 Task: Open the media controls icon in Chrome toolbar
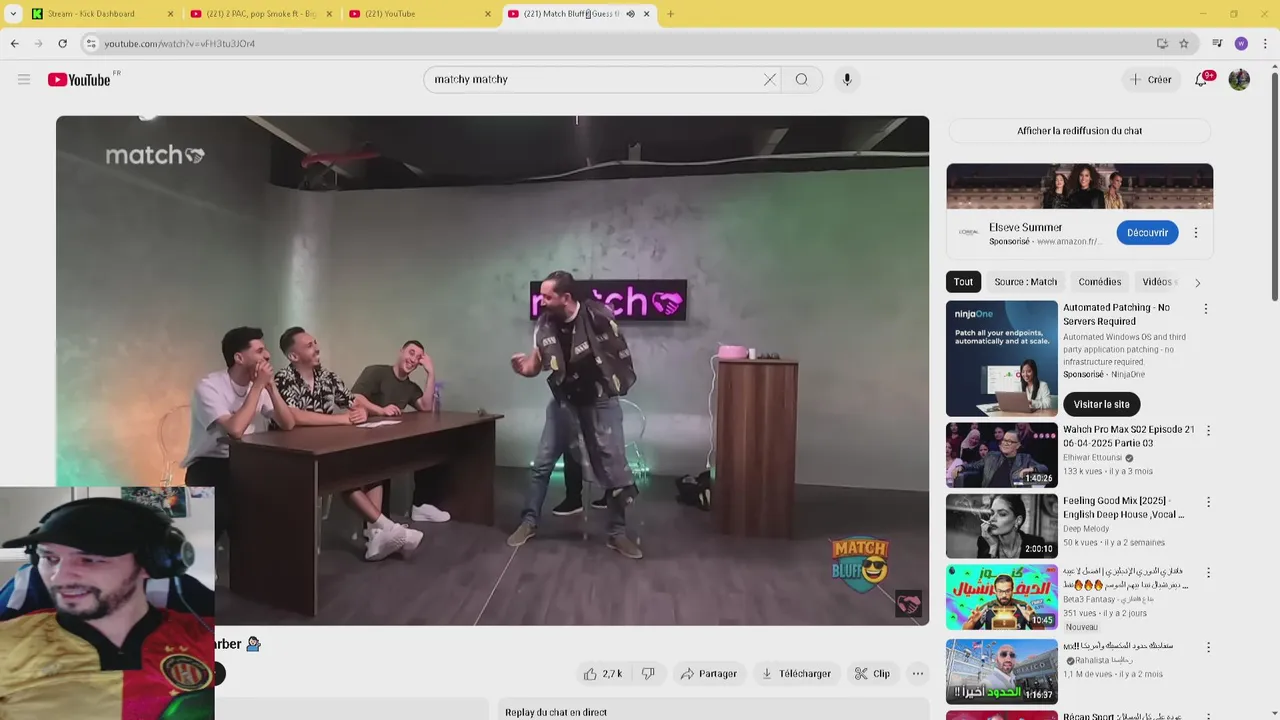(x=1217, y=43)
